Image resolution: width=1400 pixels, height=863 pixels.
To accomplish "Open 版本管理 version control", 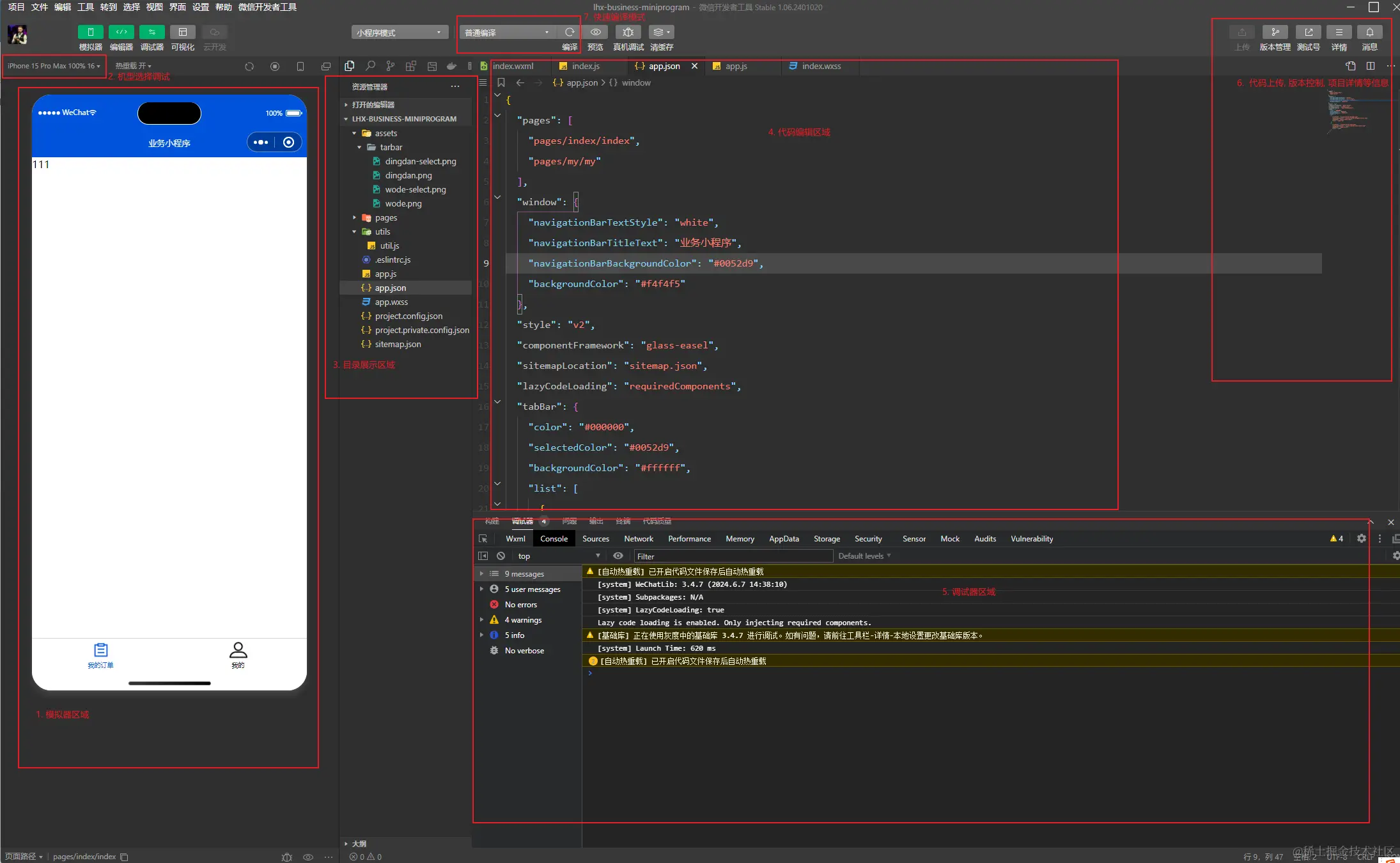I will click(x=1275, y=32).
